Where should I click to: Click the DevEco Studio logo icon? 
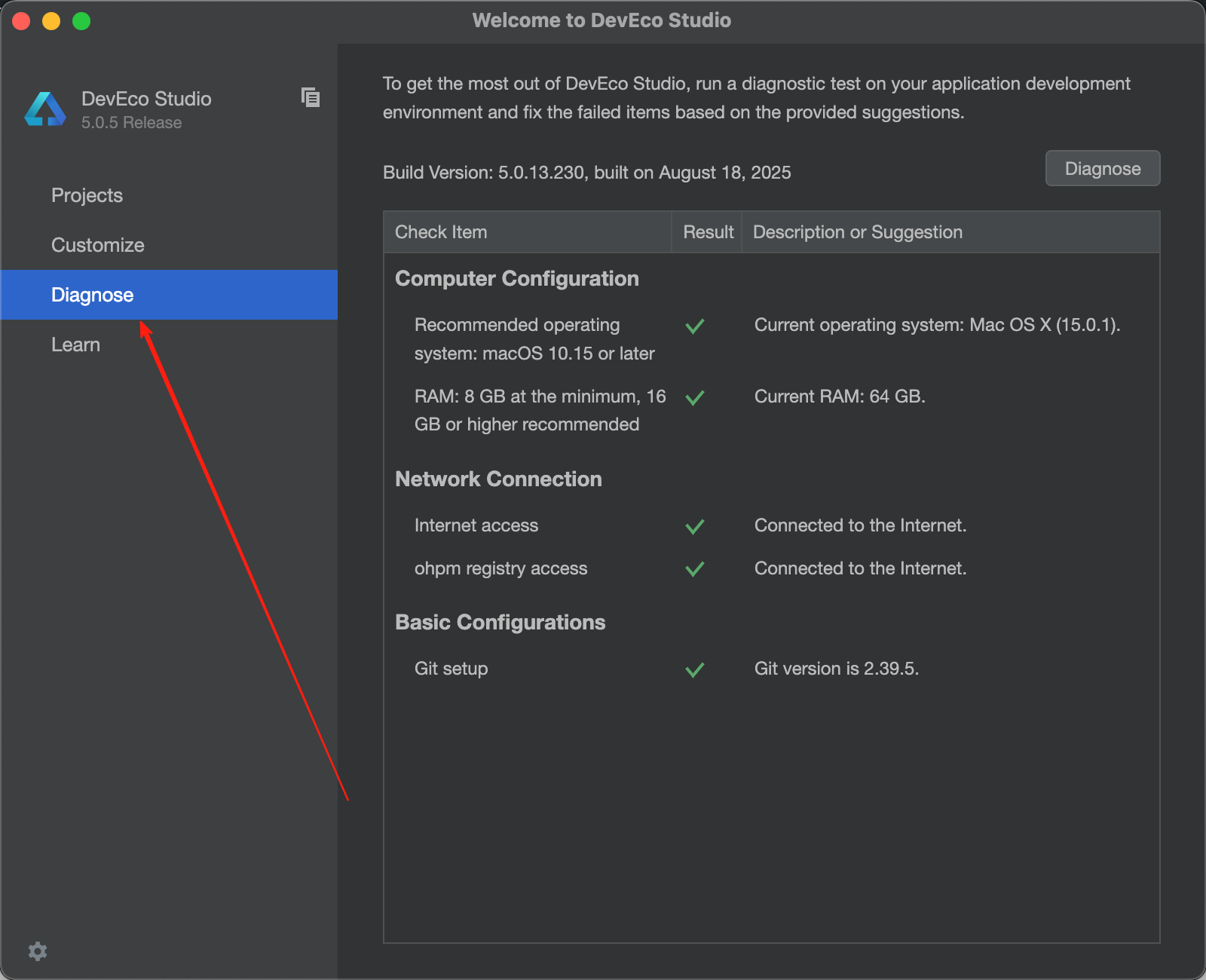click(x=45, y=110)
